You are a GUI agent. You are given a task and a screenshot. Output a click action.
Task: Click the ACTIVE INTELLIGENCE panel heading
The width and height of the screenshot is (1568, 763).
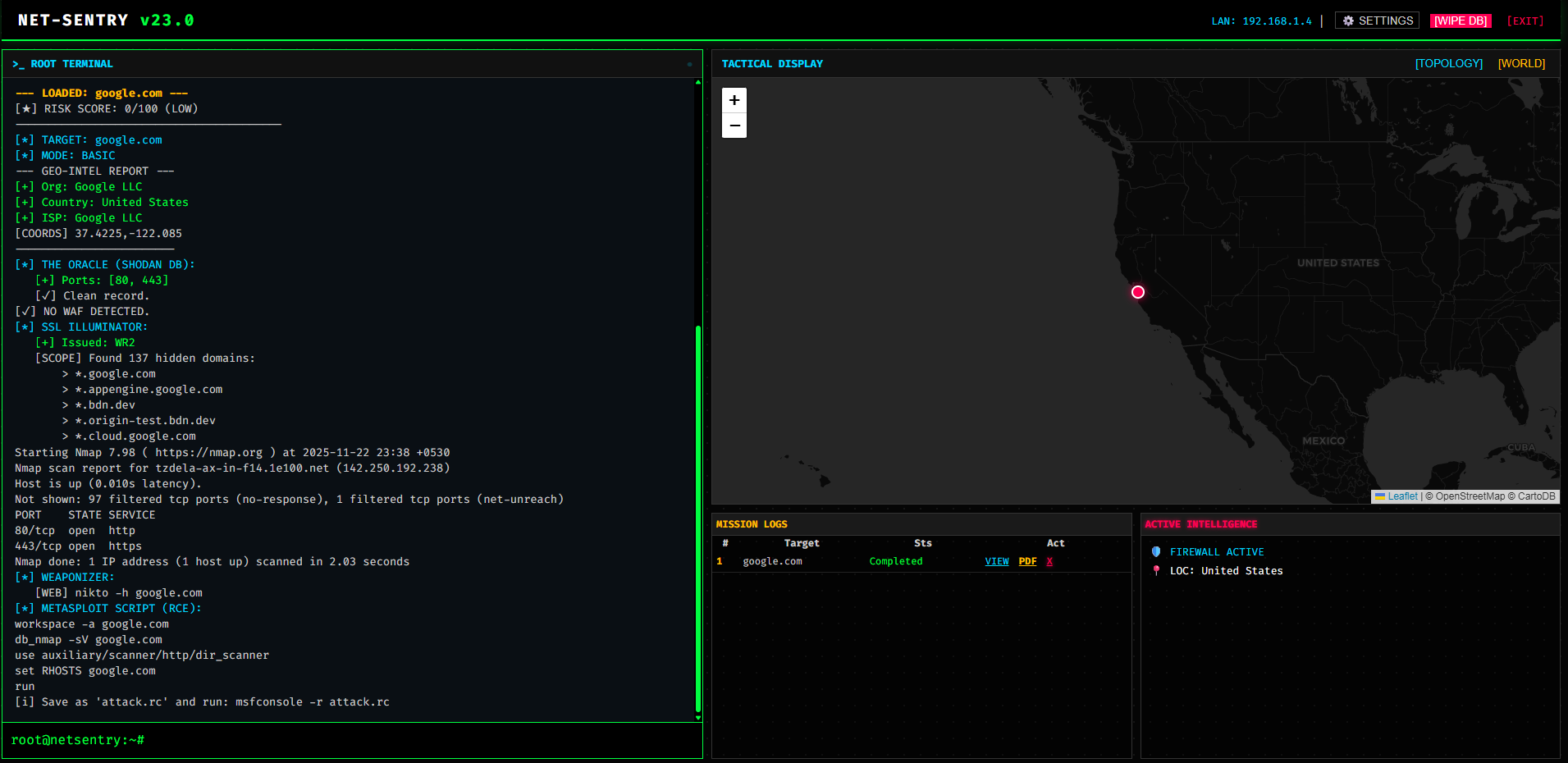pyautogui.click(x=1200, y=524)
